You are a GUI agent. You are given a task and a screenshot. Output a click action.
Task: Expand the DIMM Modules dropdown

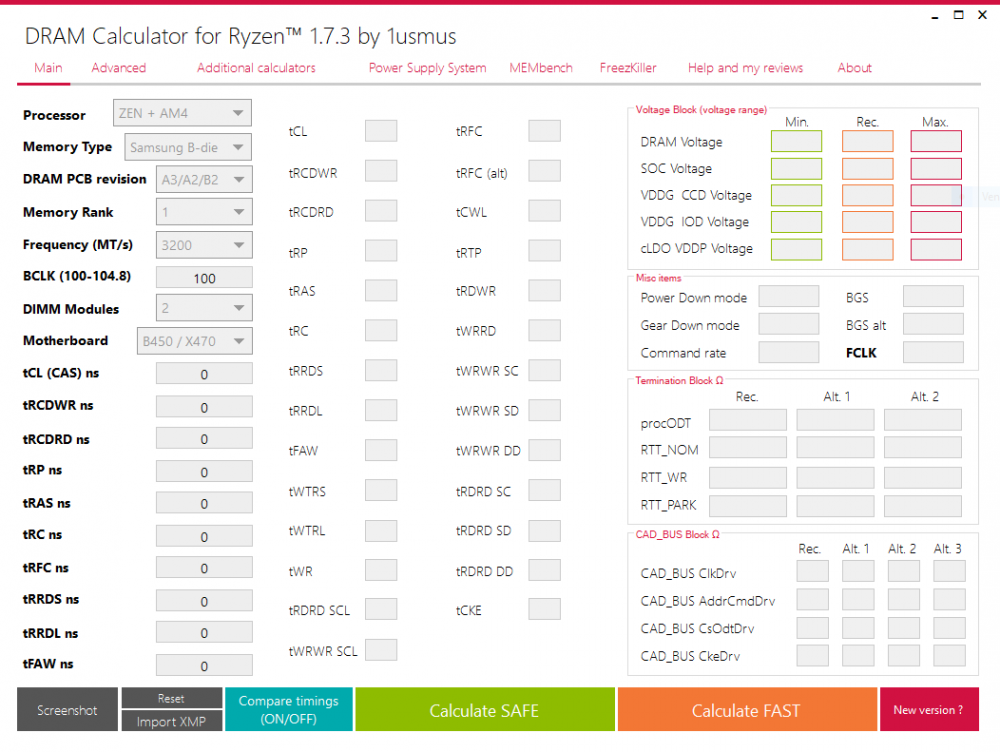point(204,309)
